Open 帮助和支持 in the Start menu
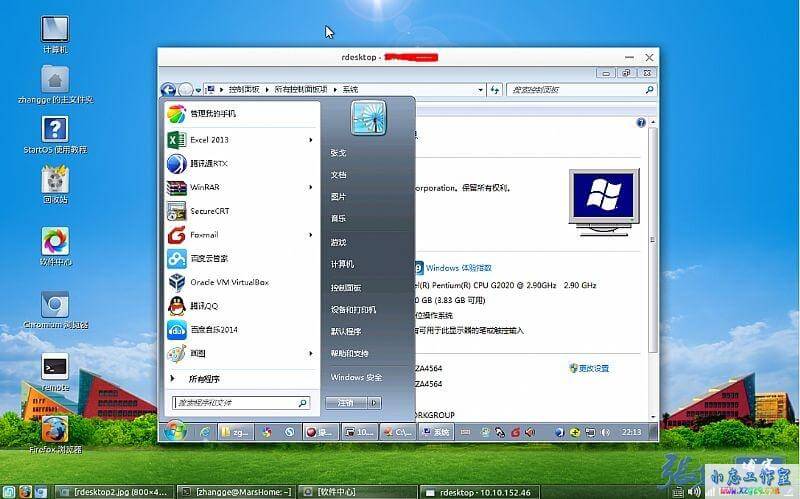This screenshot has height=499, width=800. coord(349,354)
